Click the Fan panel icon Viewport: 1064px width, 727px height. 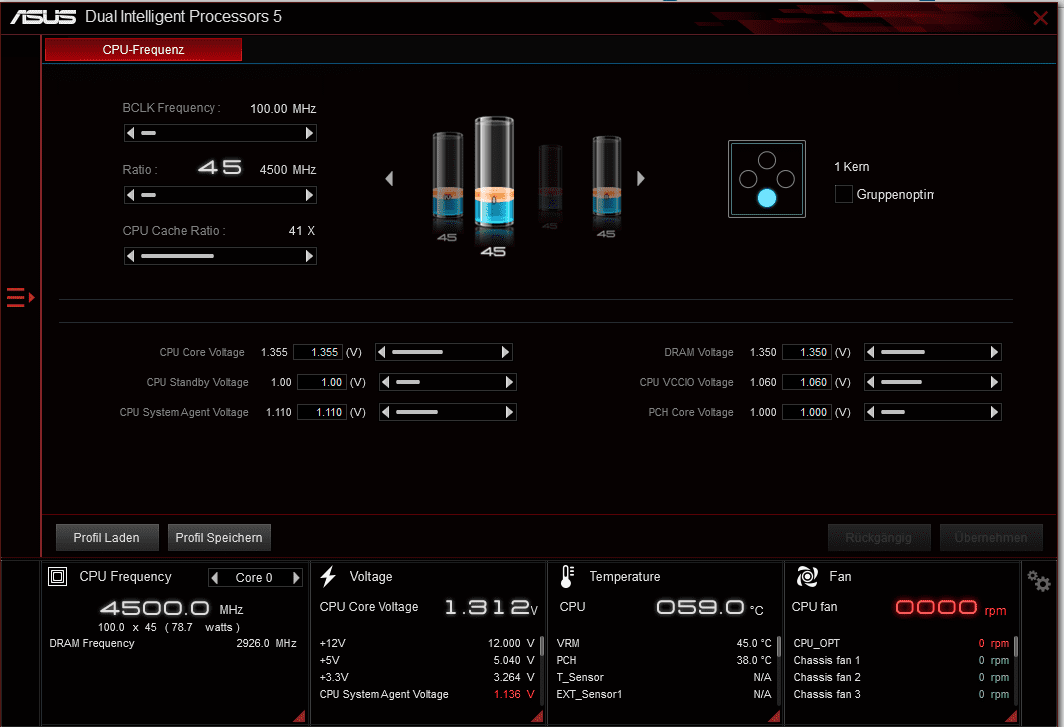[x=807, y=576]
